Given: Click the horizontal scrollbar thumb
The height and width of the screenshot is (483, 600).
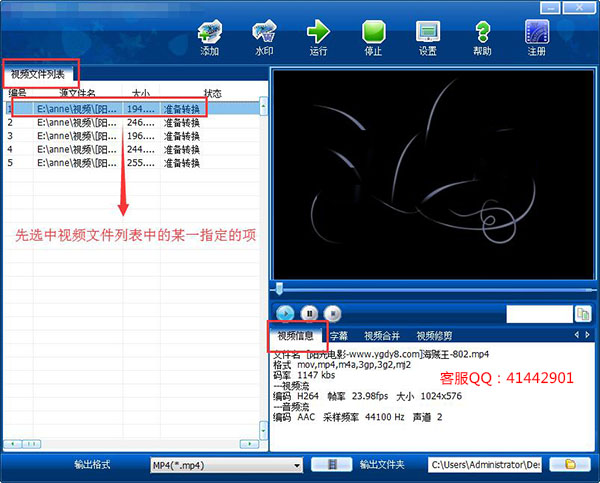Looking at the screenshot, I should [32, 444].
